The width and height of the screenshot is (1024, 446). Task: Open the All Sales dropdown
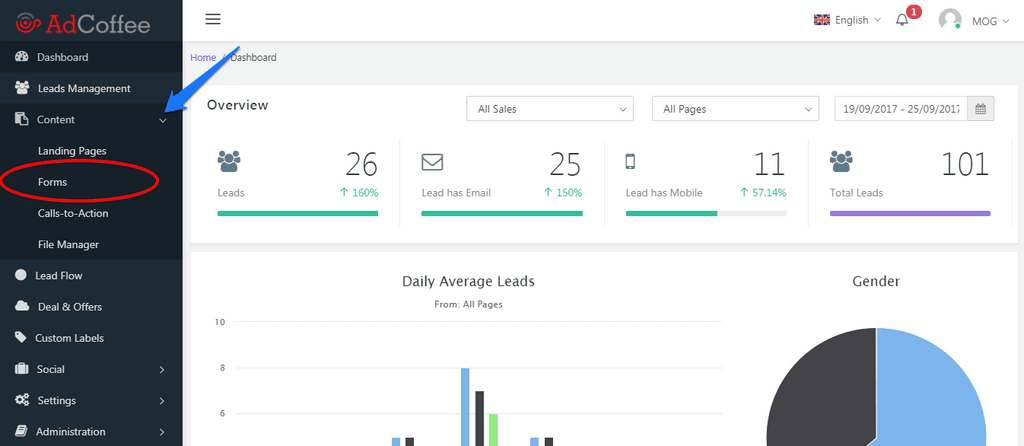550,109
